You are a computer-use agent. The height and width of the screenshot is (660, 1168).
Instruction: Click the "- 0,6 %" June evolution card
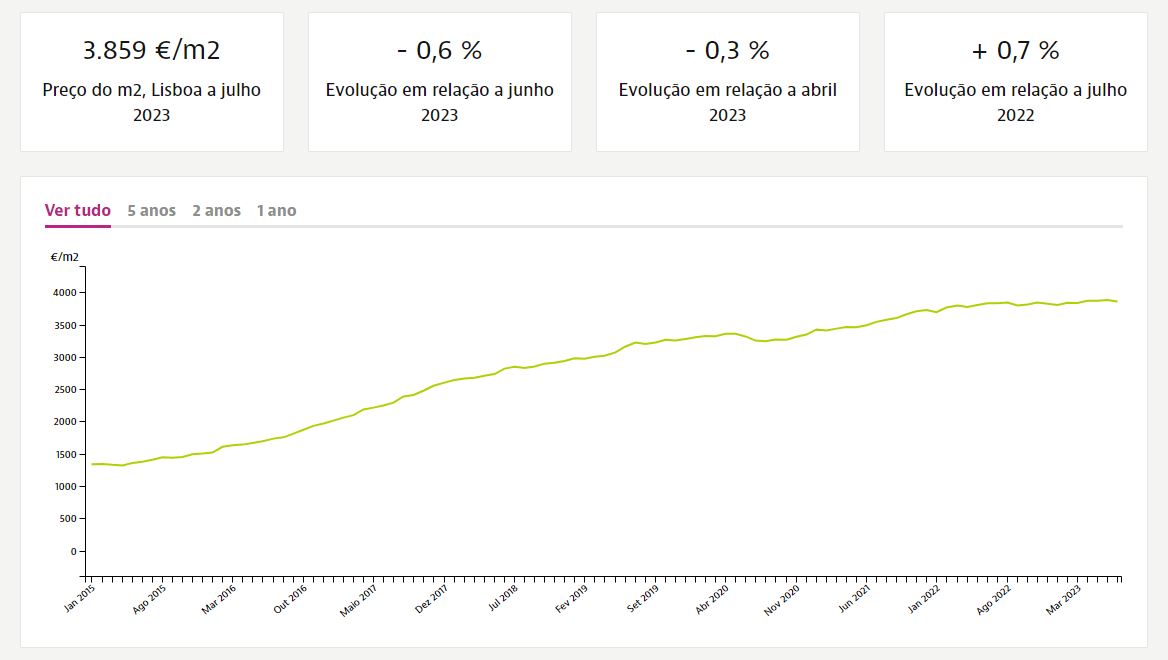tap(440, 82)
